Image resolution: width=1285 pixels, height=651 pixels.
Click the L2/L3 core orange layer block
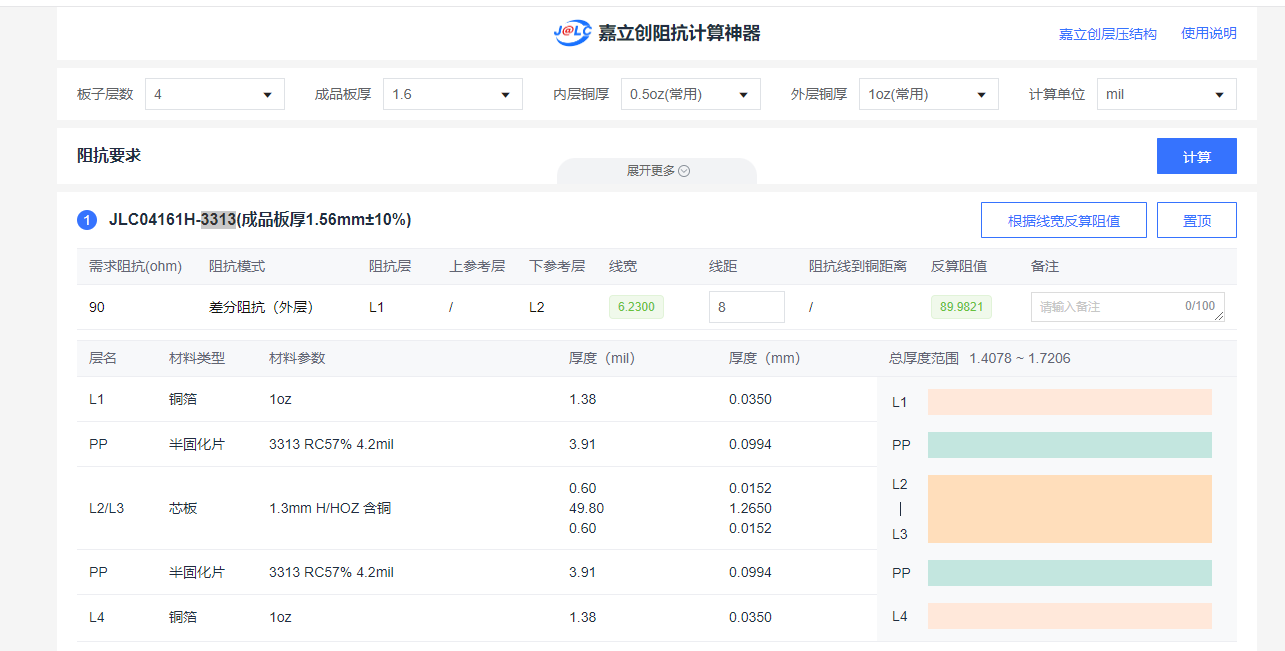click(x=1070, y=509)
